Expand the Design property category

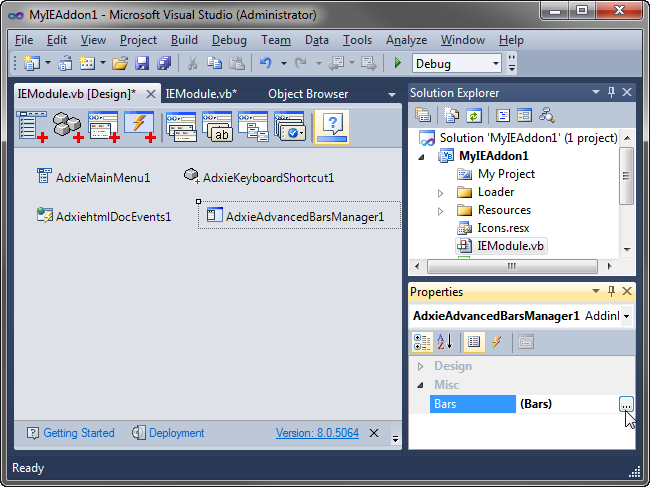[420, 366]
